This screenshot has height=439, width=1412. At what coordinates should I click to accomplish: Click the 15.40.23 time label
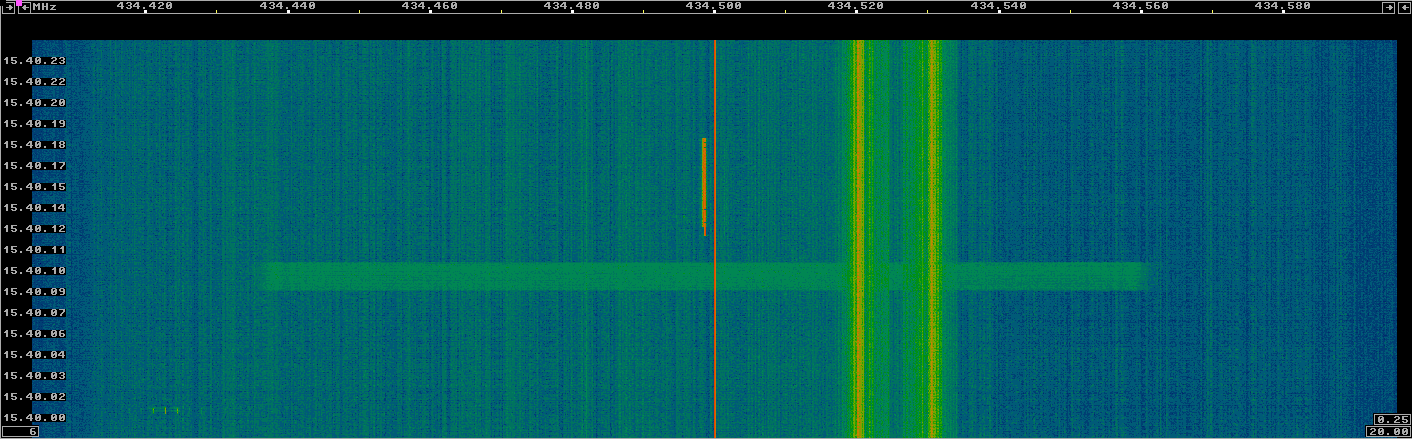tap(34, 60)
